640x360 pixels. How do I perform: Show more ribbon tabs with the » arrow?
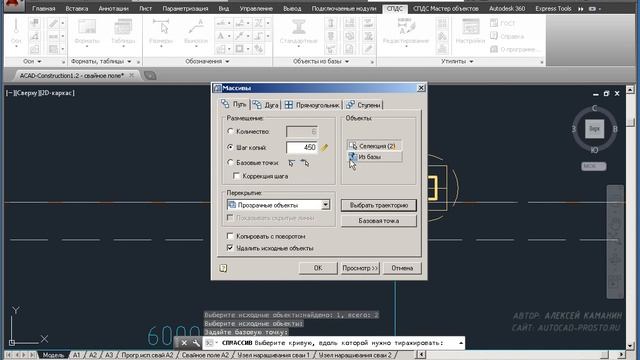580,9
